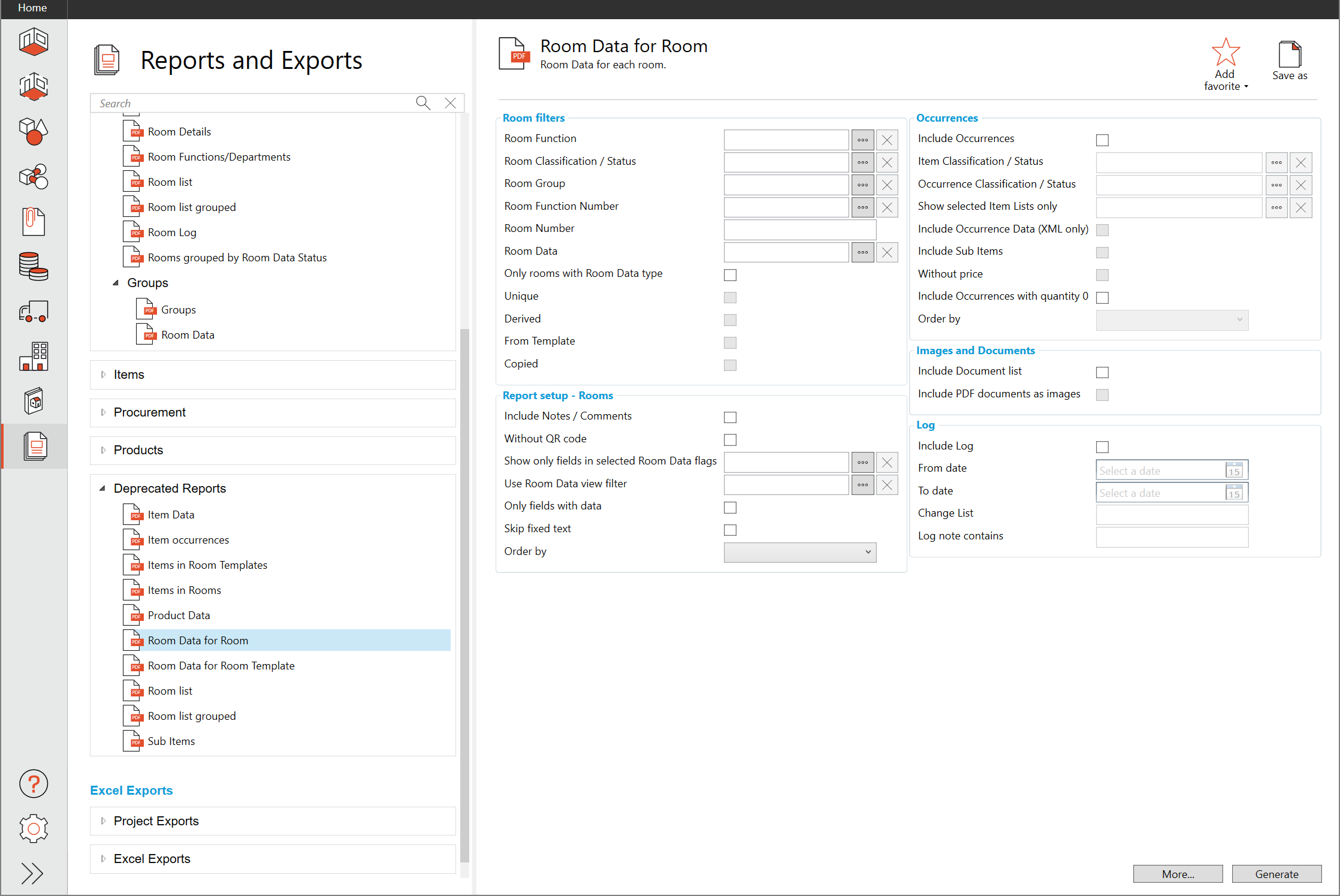
Task: Collapse the Deprecated Reports section
Action: click(x=103, y=488)
